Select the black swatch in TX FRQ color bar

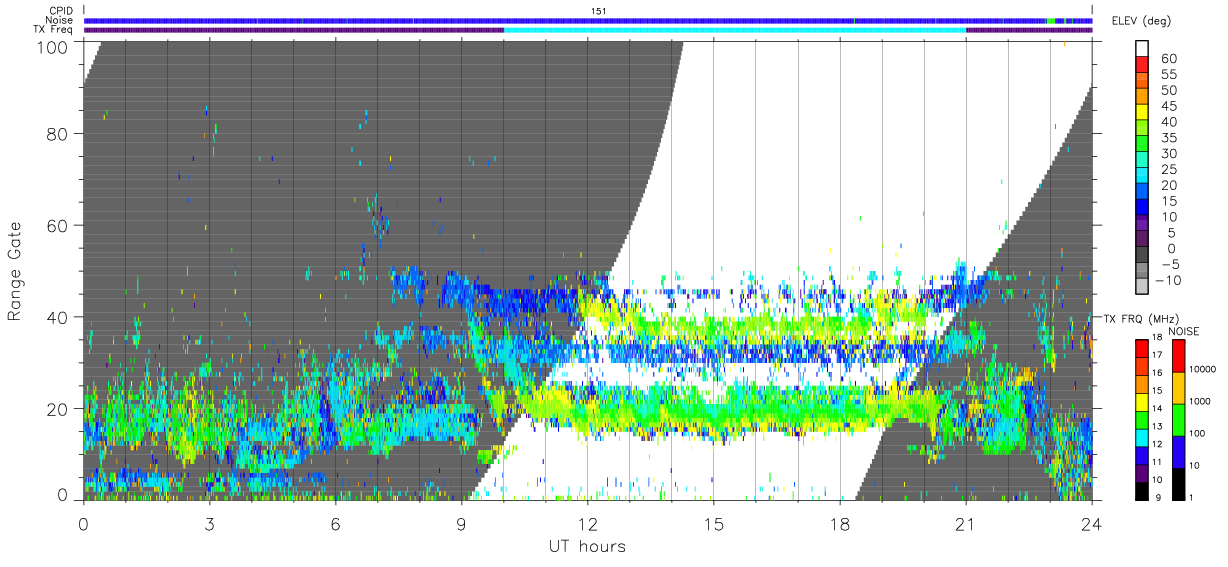[x=1141, y=492]
